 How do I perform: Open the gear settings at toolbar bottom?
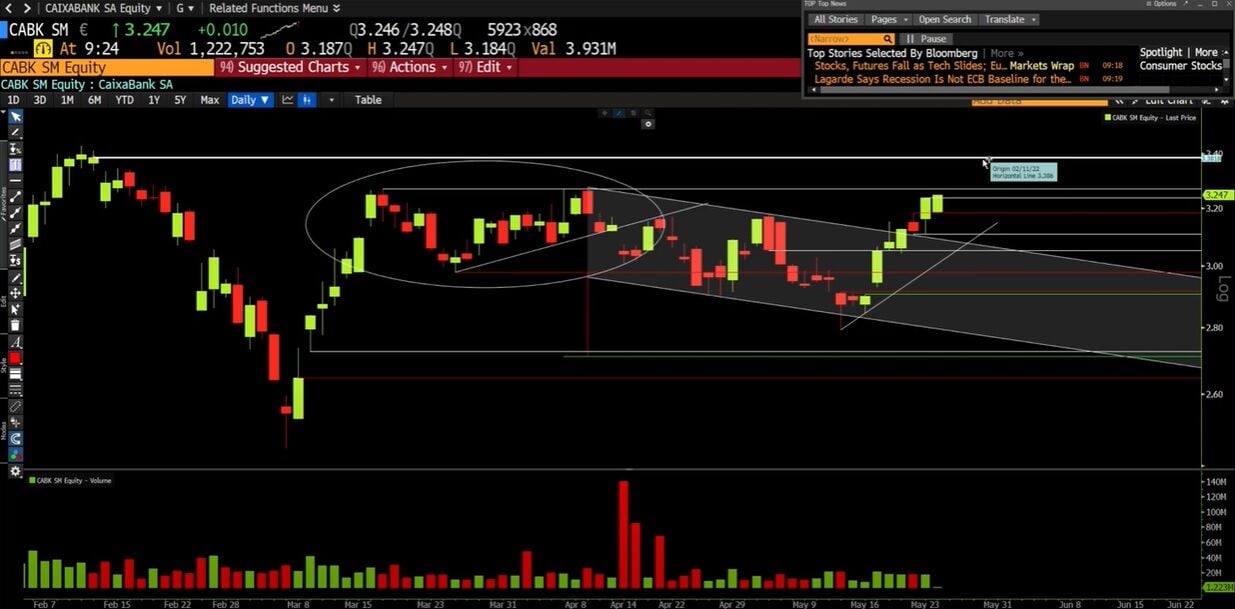click(15, 471)
